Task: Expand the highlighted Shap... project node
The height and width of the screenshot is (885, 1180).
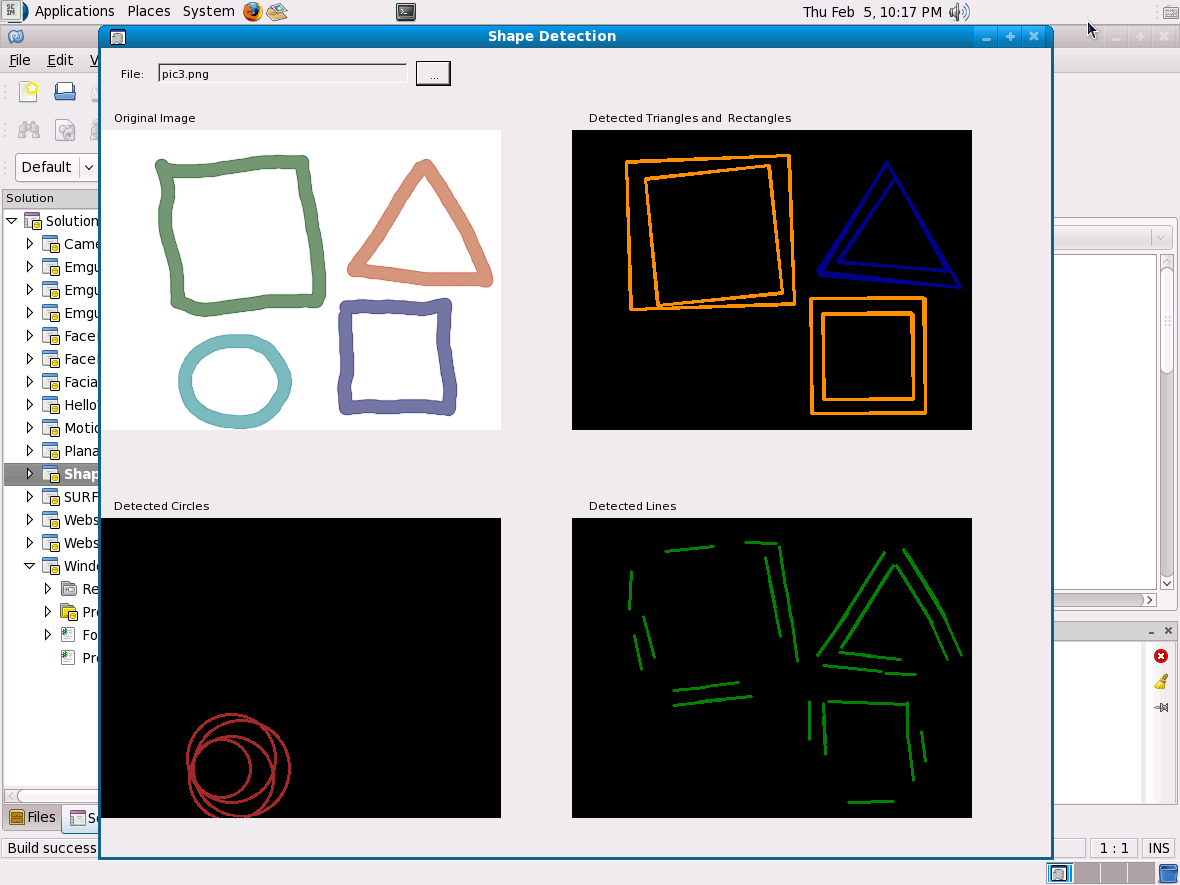Action: (x=29, y=473)
